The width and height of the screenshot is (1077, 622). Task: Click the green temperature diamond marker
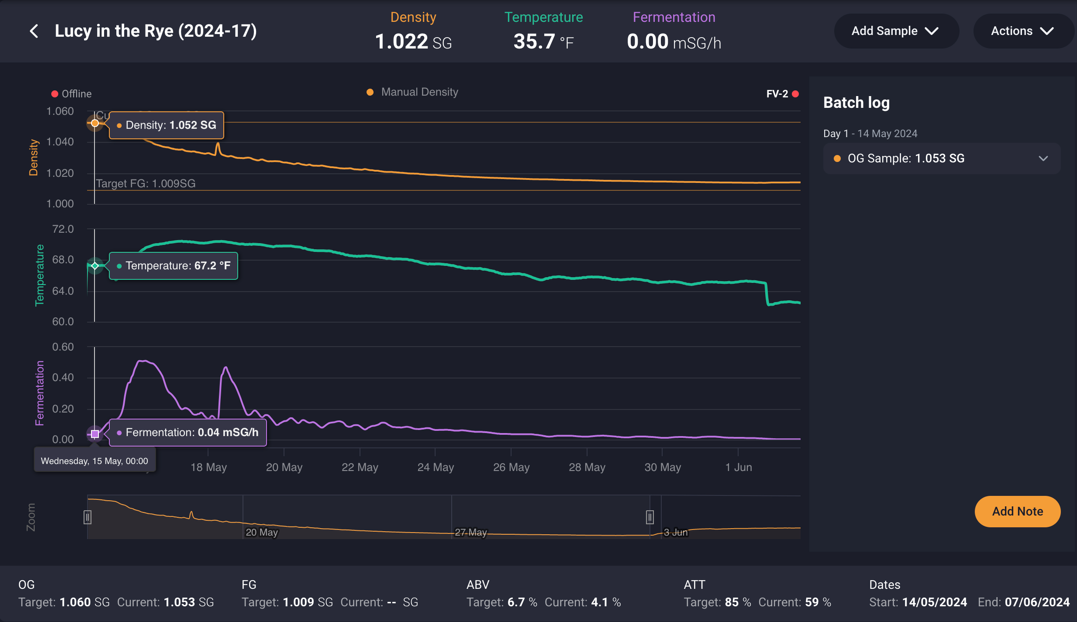pos(95,266)
